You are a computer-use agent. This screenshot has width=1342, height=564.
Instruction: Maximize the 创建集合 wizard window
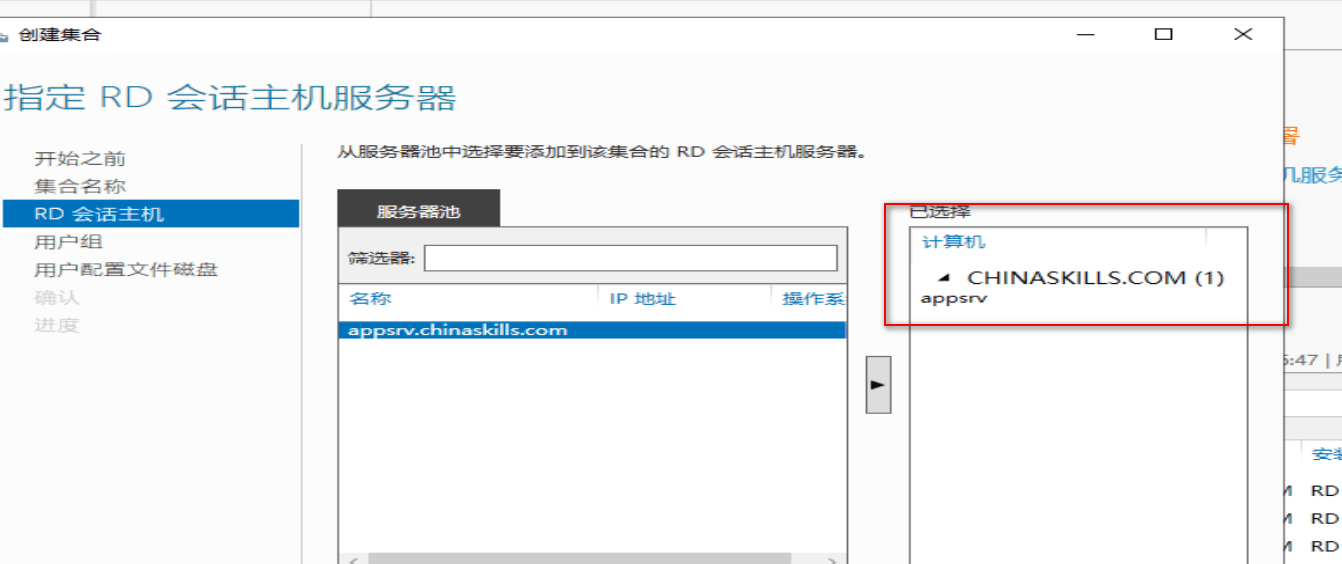(x=1163, y=34)
